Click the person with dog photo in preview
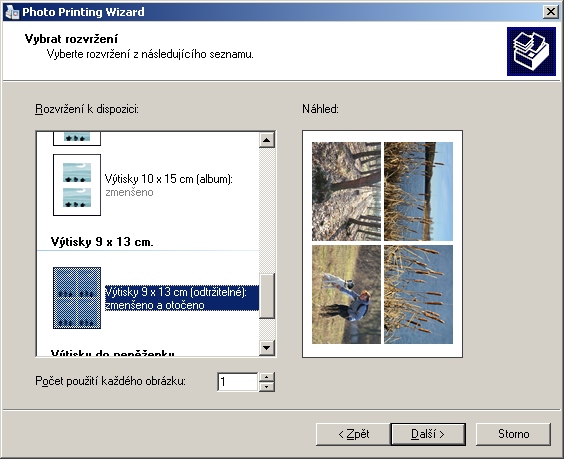This screenshot has width=564, height=459. point(346,295)
